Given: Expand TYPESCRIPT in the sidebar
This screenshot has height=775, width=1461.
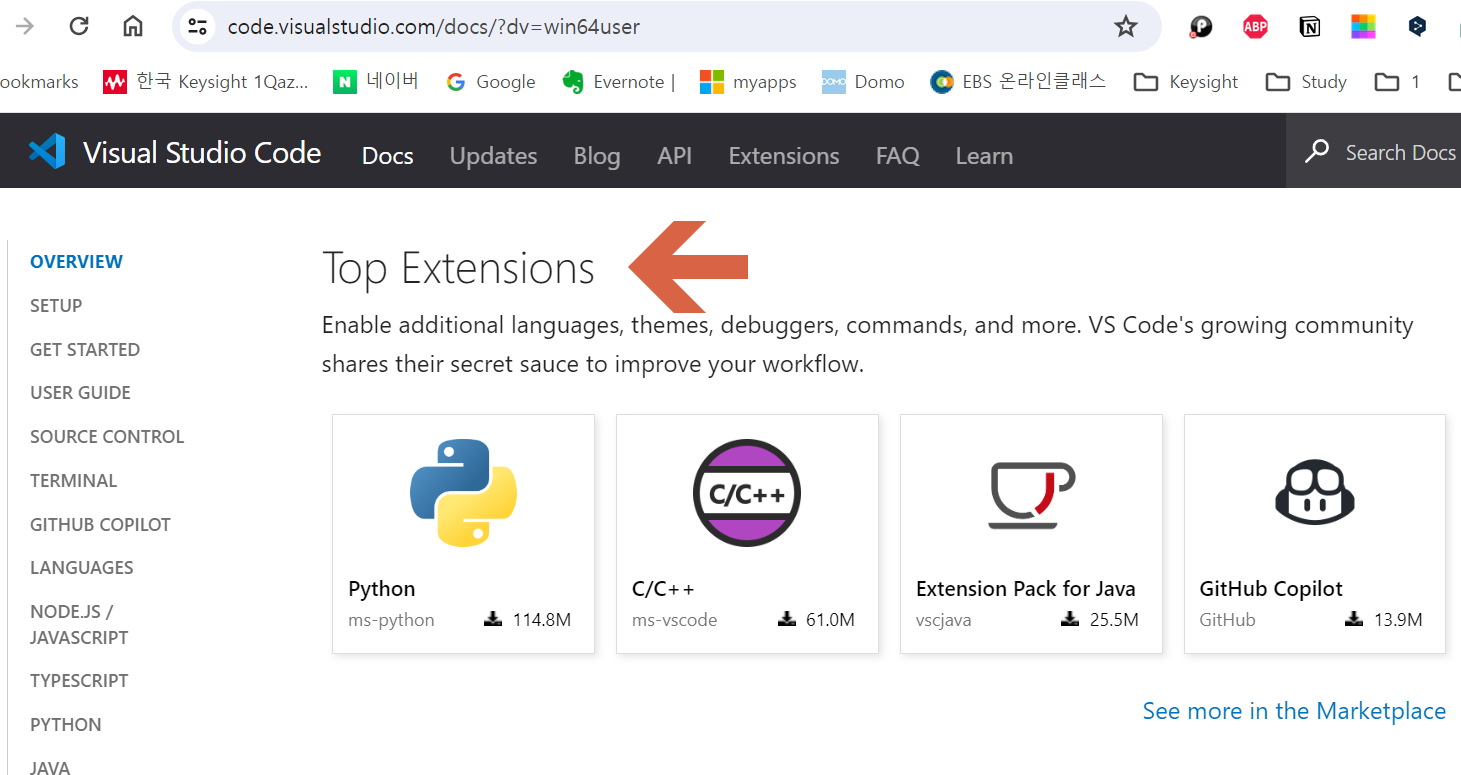Looking at the screenshot, I should 79,681.
